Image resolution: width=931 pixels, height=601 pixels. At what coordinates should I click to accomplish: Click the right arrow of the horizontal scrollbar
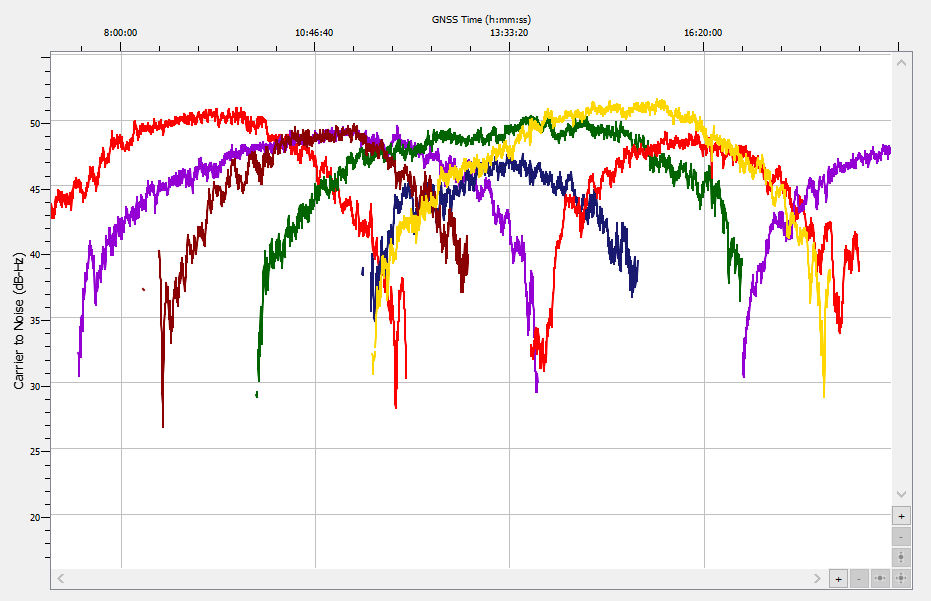click(x=817, y=578)
